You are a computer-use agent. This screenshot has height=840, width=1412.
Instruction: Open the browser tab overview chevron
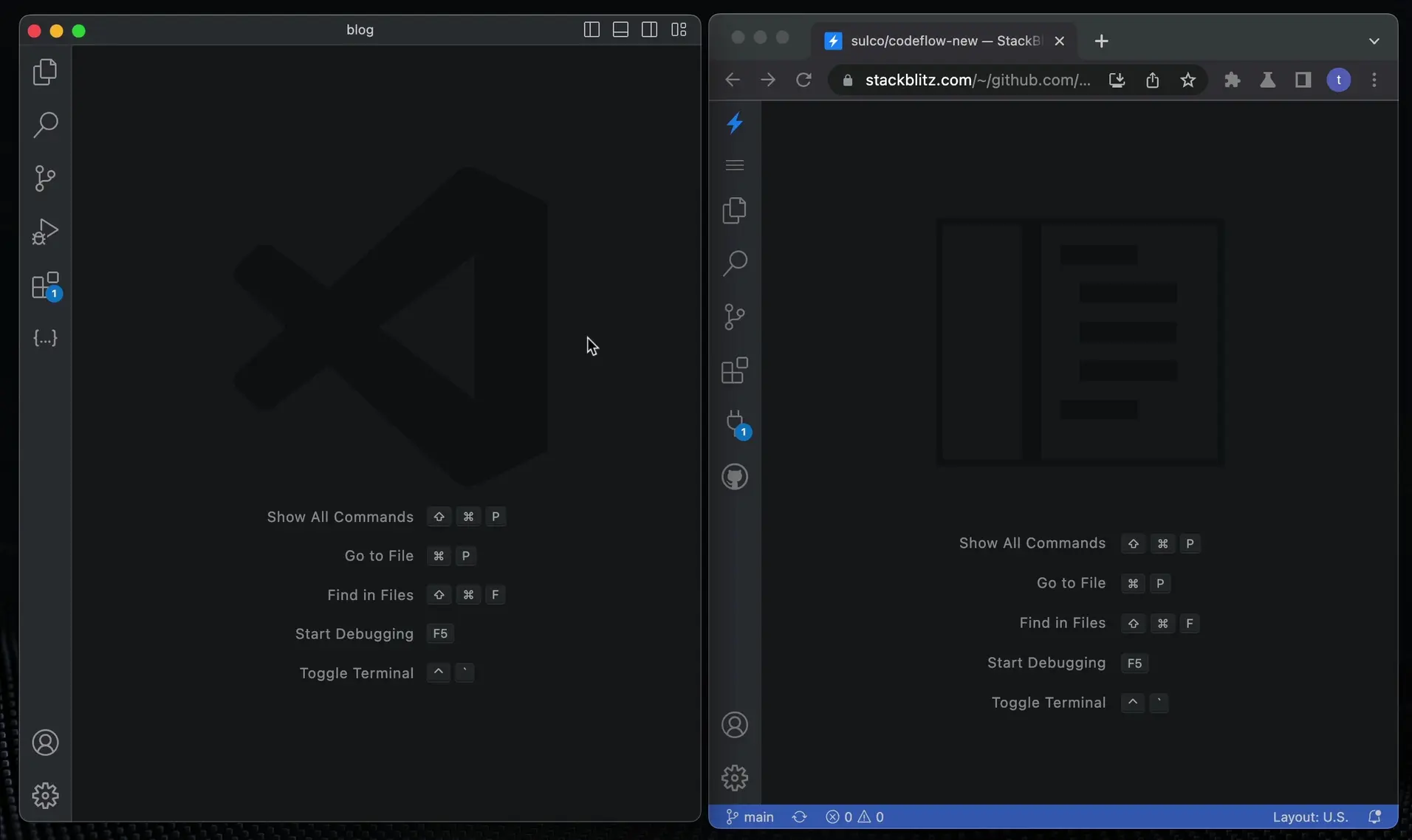coord(1374,41)
